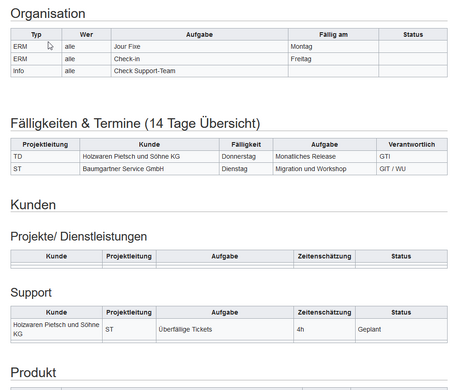The width and height of the screenshot is (460, 390).
Task: Select the "Wer" column header
Action: 86,35
